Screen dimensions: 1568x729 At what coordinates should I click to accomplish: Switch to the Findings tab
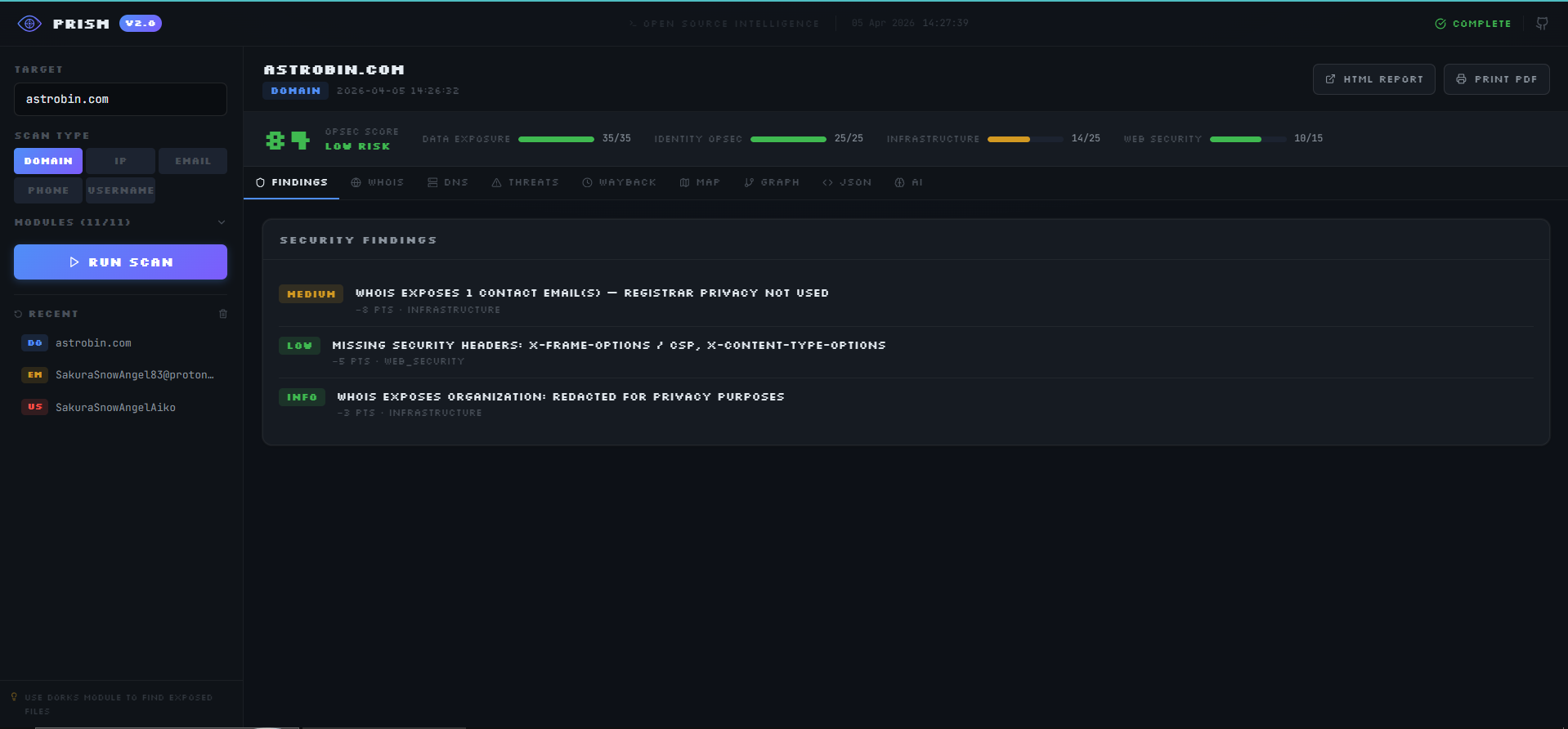292,182
